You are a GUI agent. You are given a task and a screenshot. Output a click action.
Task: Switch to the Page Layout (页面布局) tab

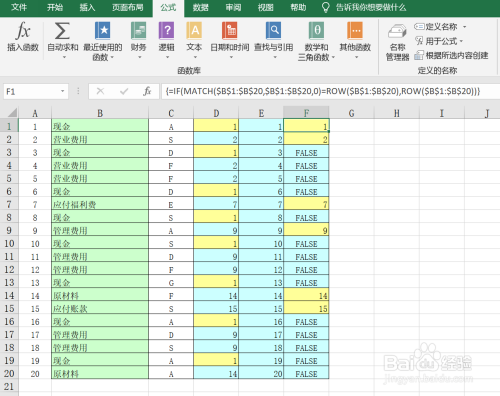(128, 7)
